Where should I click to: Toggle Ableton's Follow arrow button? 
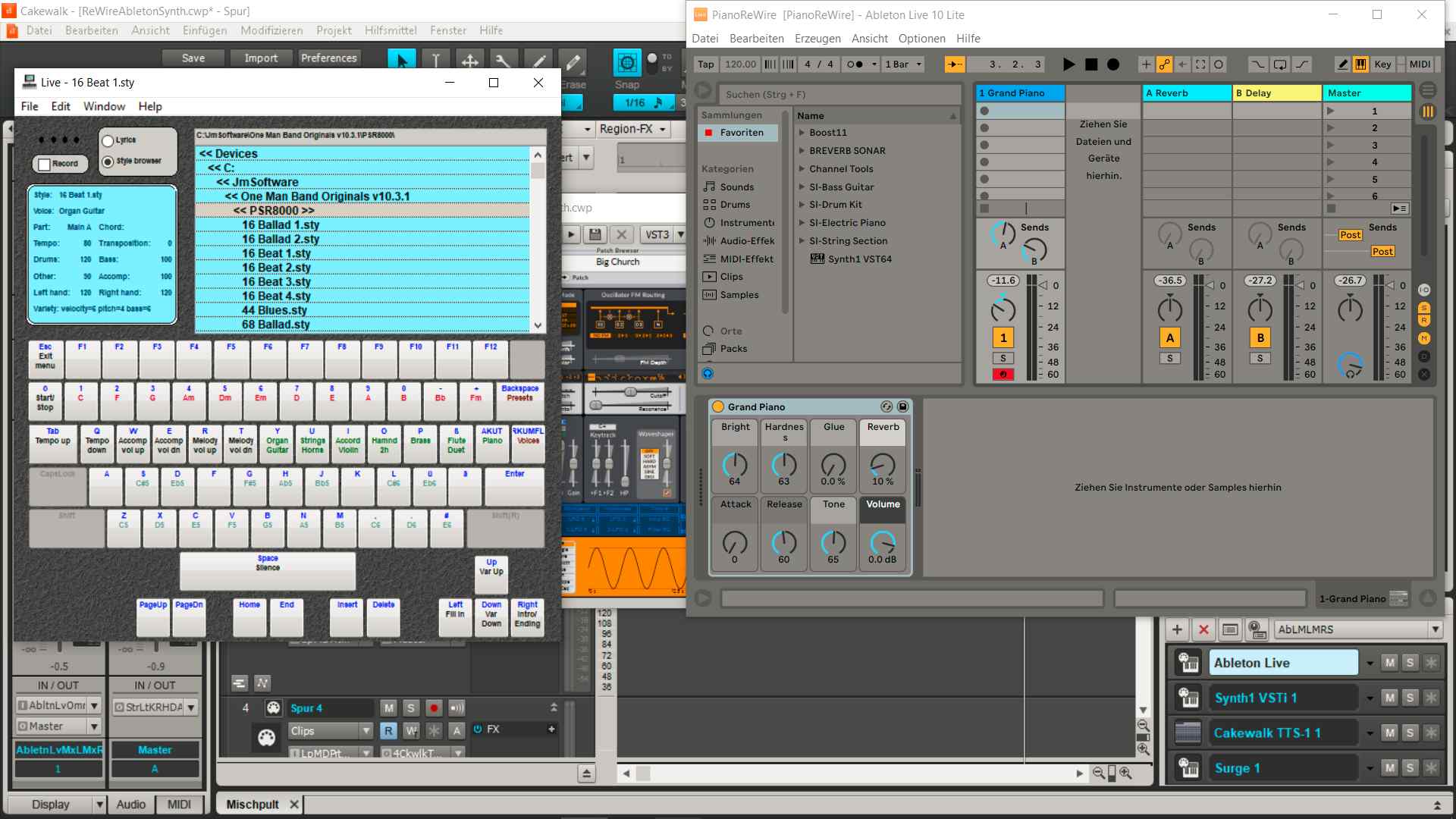point(955,64)
